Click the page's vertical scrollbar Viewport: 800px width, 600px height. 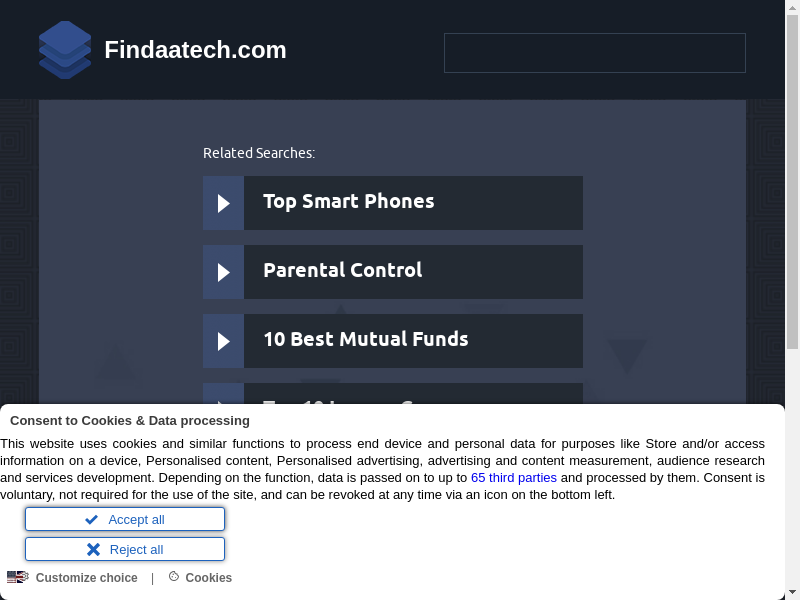[793, 200]
